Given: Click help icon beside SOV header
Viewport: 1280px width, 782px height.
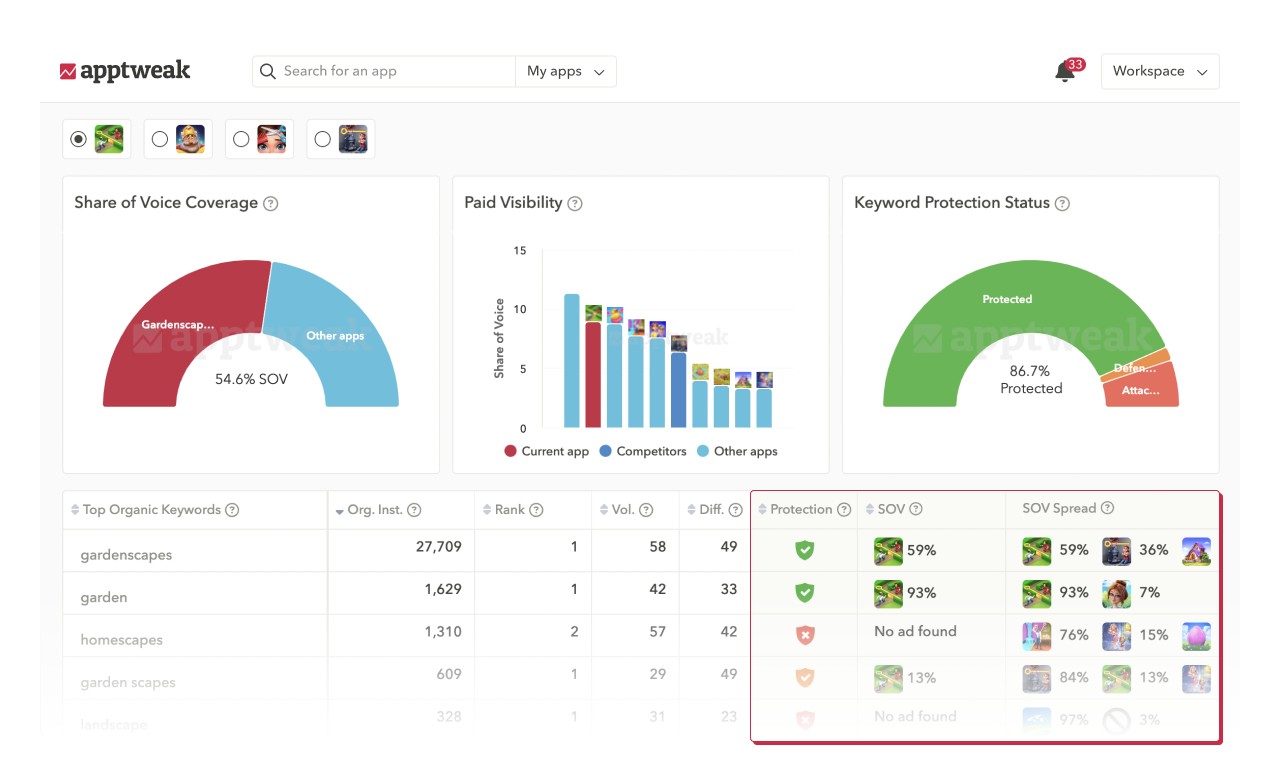Looking at the screenshot, I should pyautogui.click(x=915, y=509).
